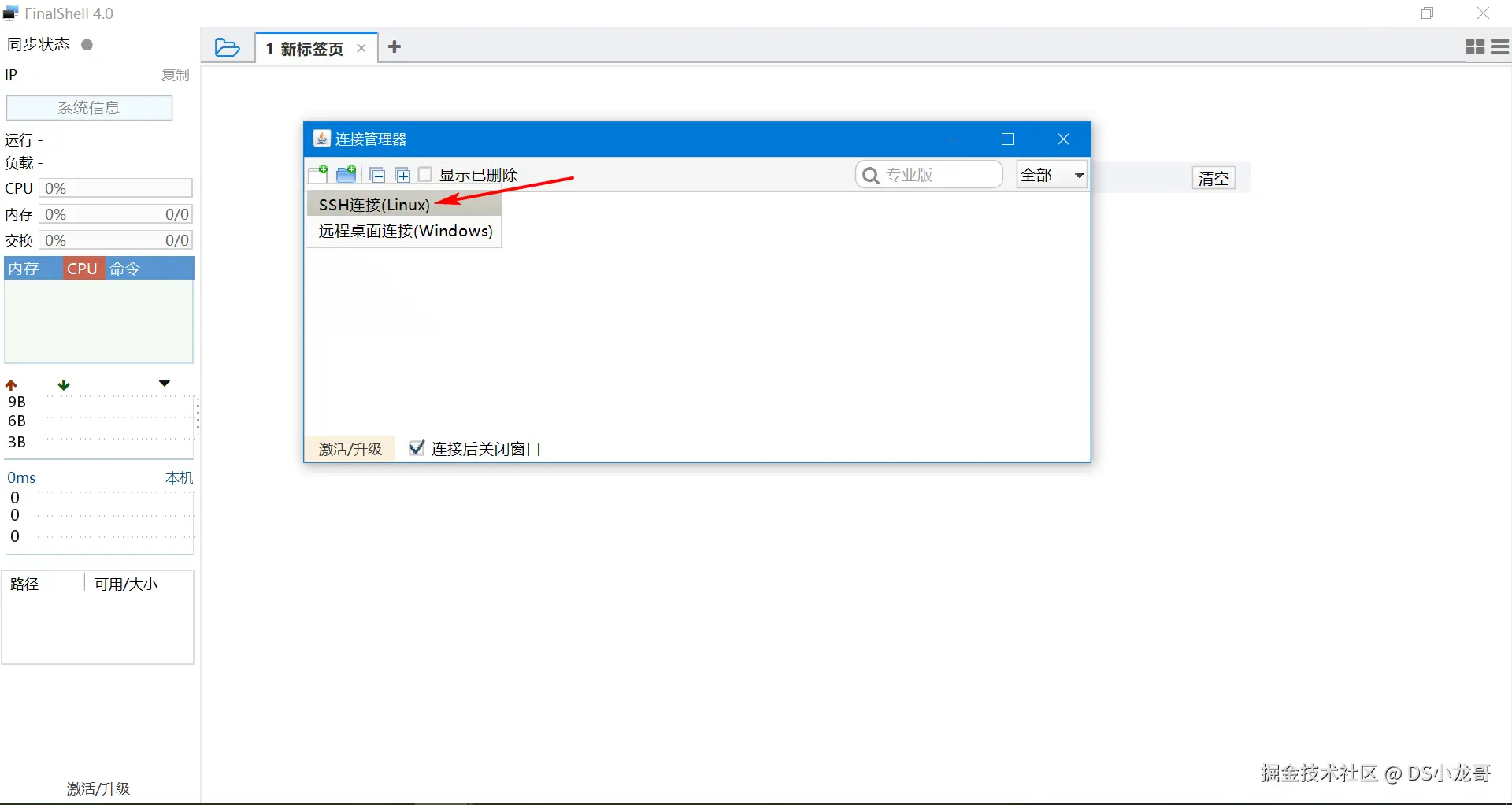Image resolution: width=1512 pixels, height=805 pixels.
Task: Click the sync status gray dot indicator
Action: [x=87, y=45]
